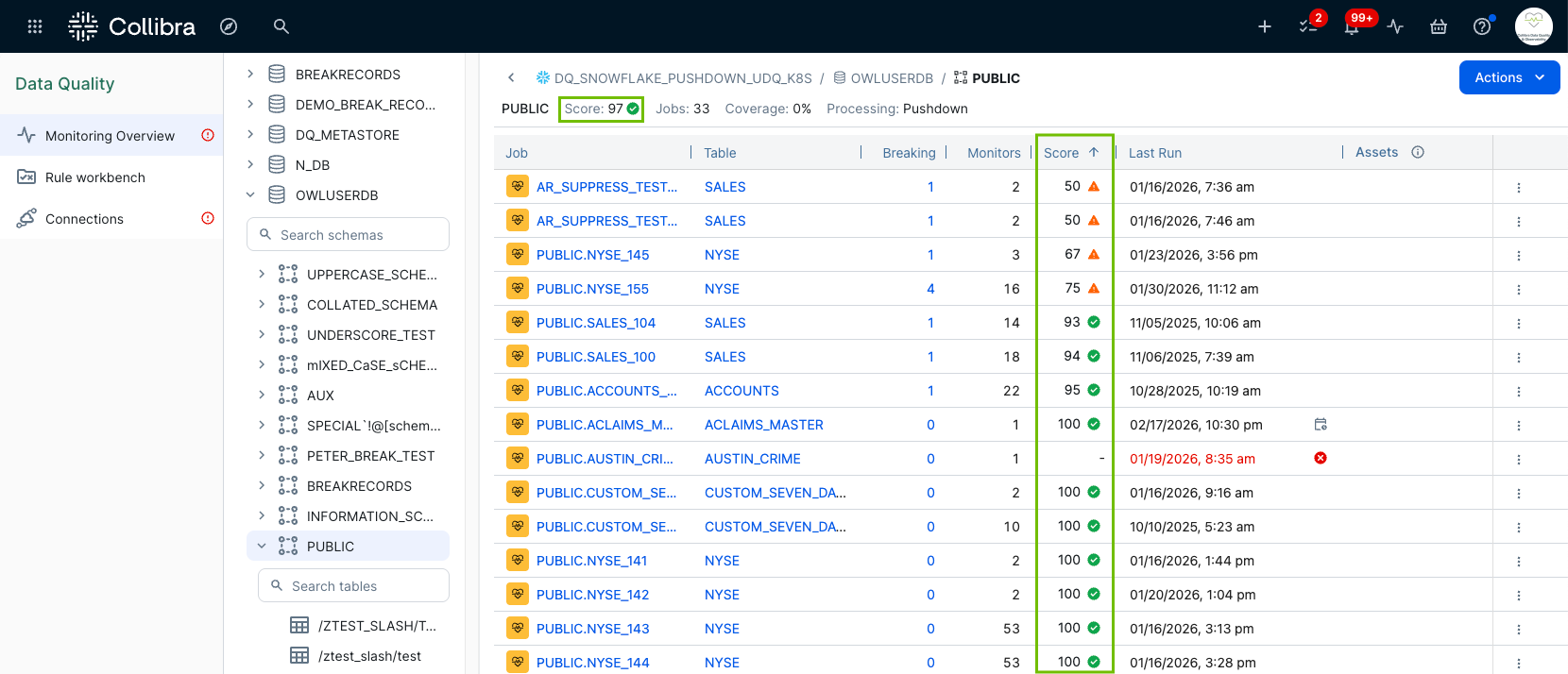Open the apps grid launcher icon
1568x674 pixels.
[x=35, y=26]
